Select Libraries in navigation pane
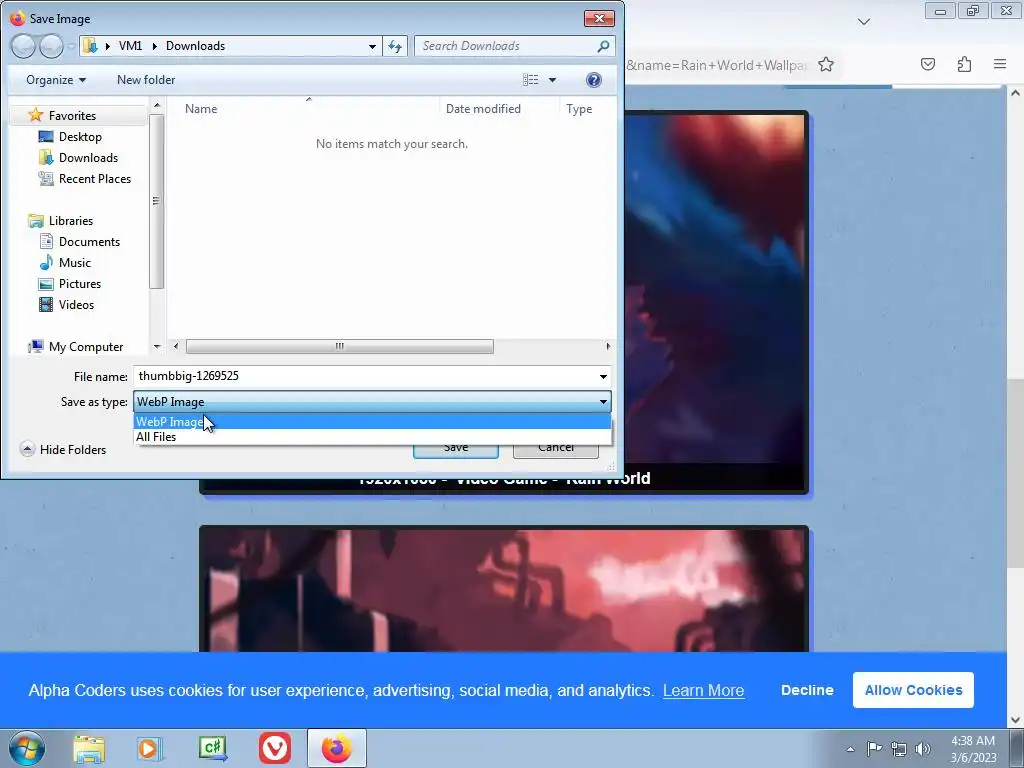 tap(71, 221)
